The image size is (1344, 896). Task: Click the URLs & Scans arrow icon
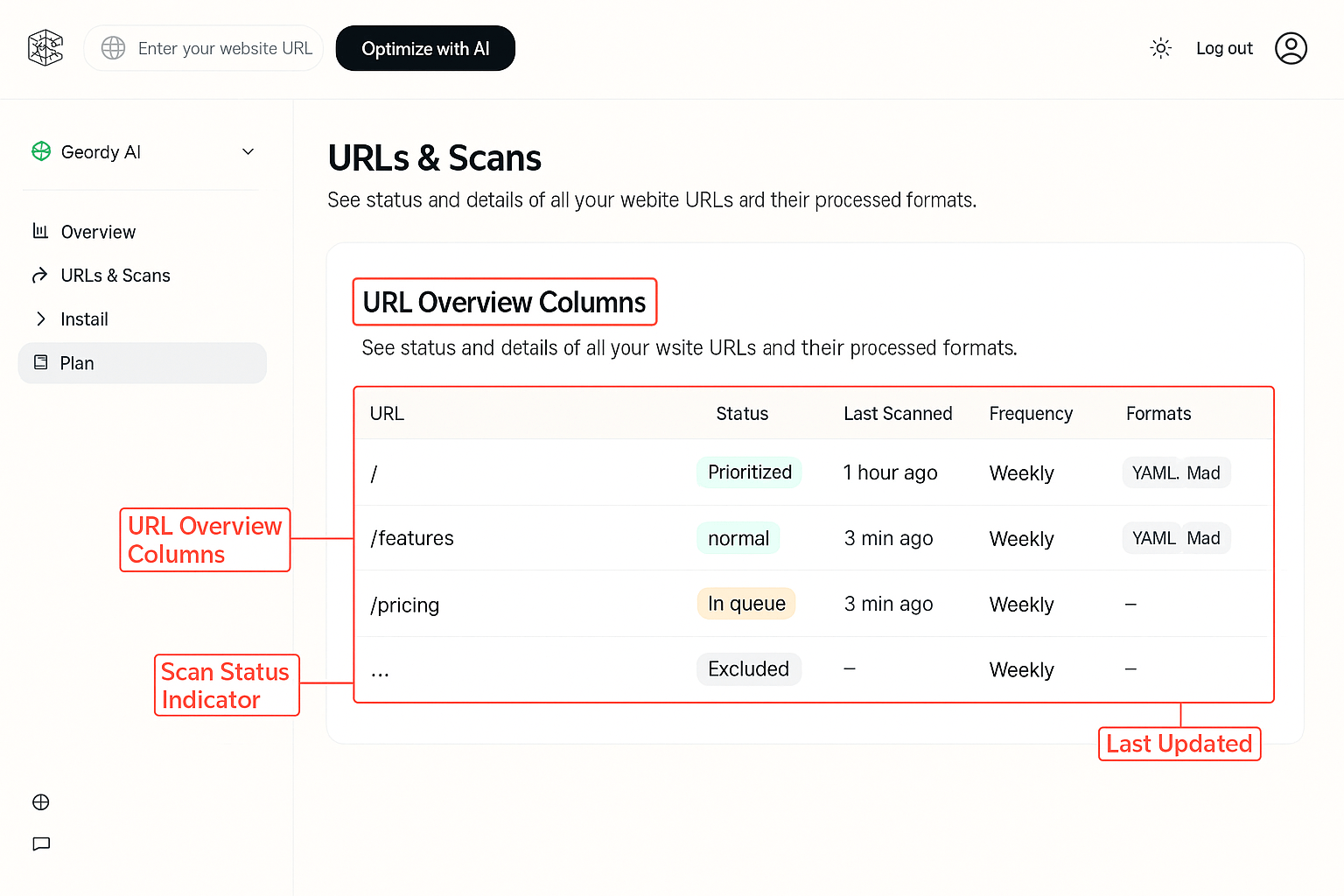40,275
